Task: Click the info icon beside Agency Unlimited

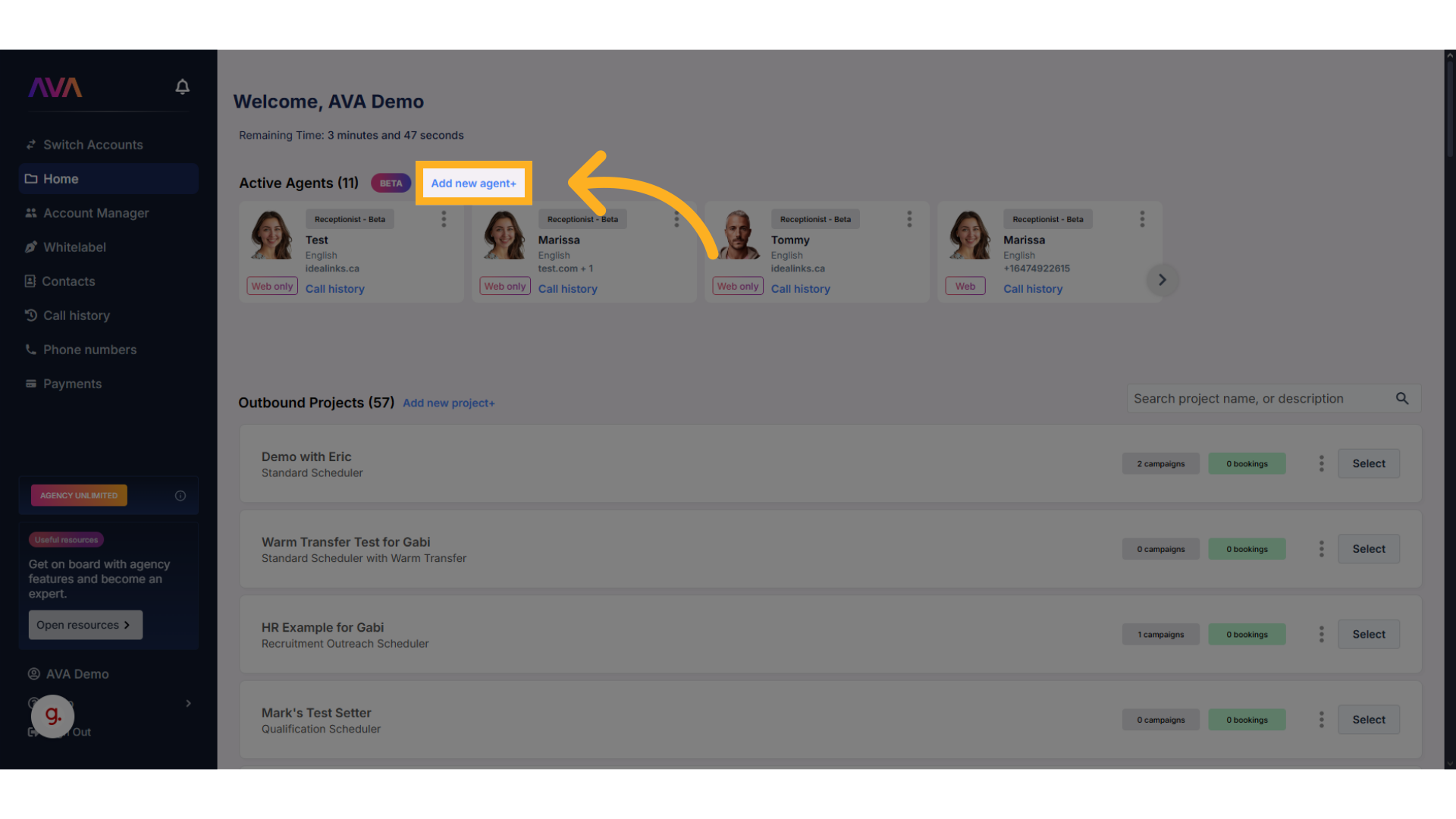Action: (x=180, y=496)
